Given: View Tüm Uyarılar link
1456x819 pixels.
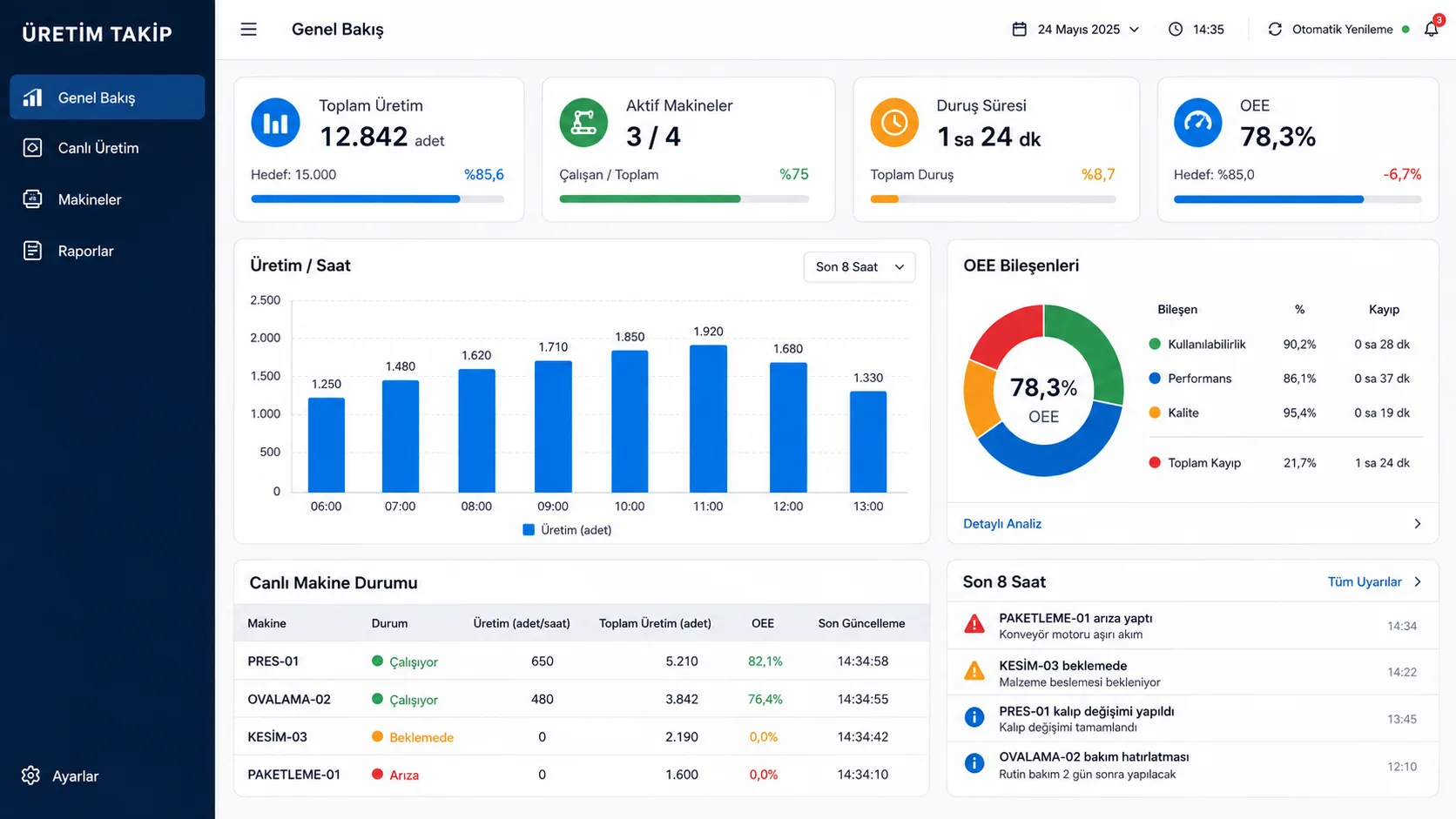Looking at the screenshot, I should (x=1365, y=582).
